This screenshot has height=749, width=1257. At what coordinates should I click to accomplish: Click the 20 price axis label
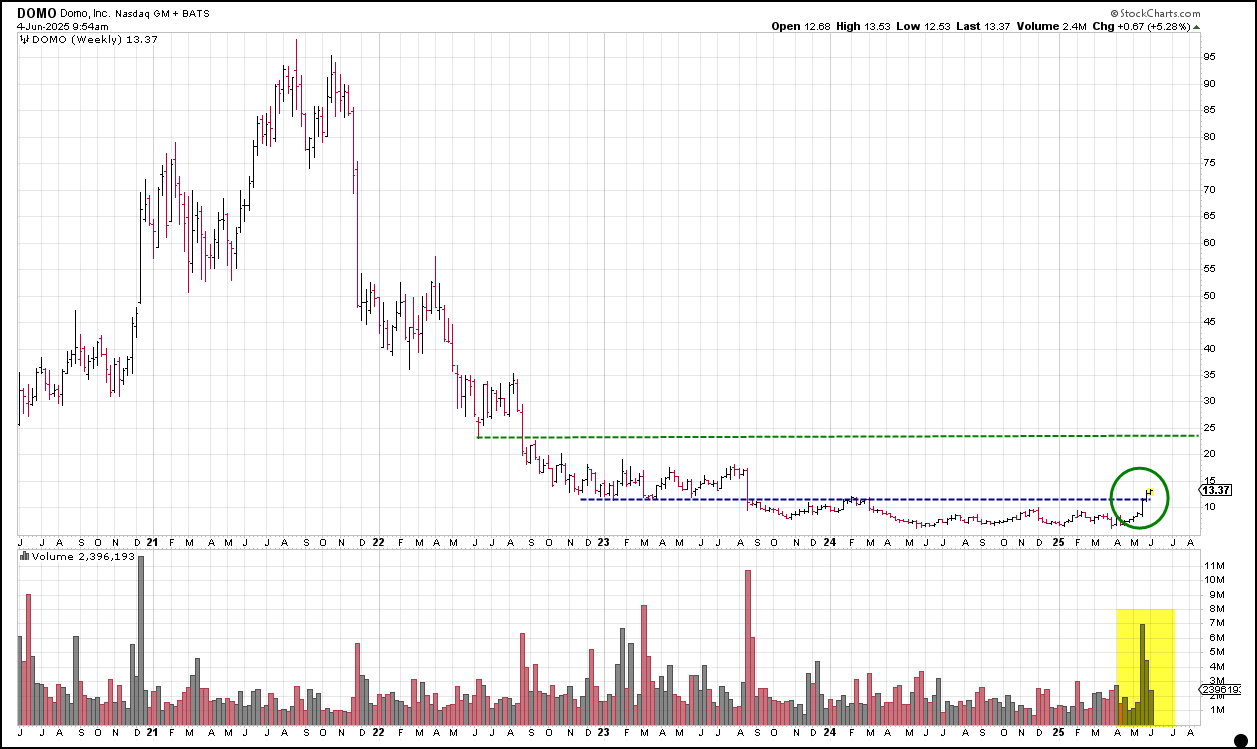pyautogui.click(x=1209, y=455)
